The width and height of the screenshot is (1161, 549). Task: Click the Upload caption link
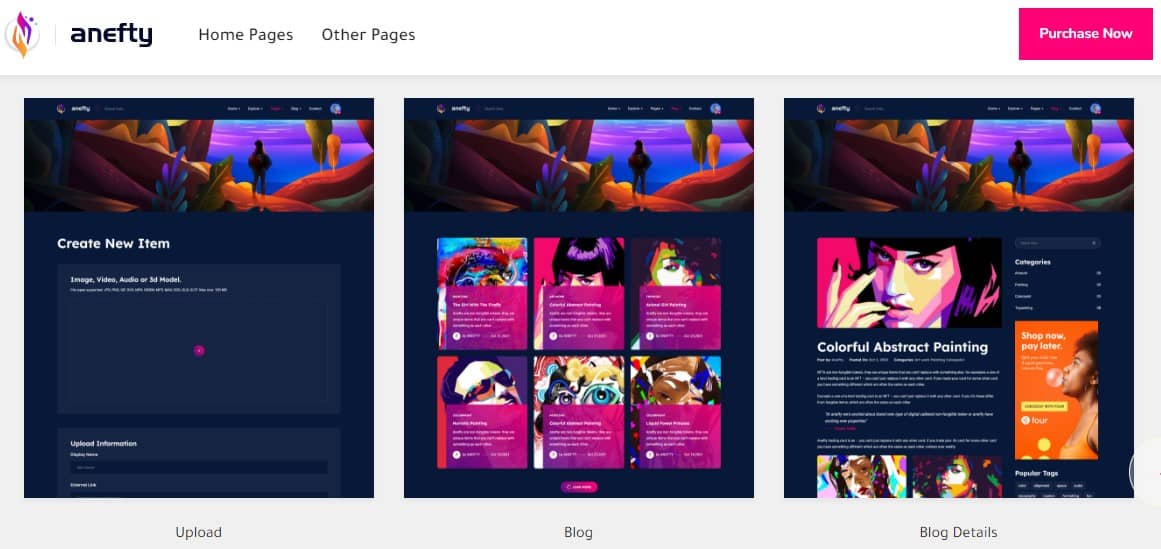point(198,532)
